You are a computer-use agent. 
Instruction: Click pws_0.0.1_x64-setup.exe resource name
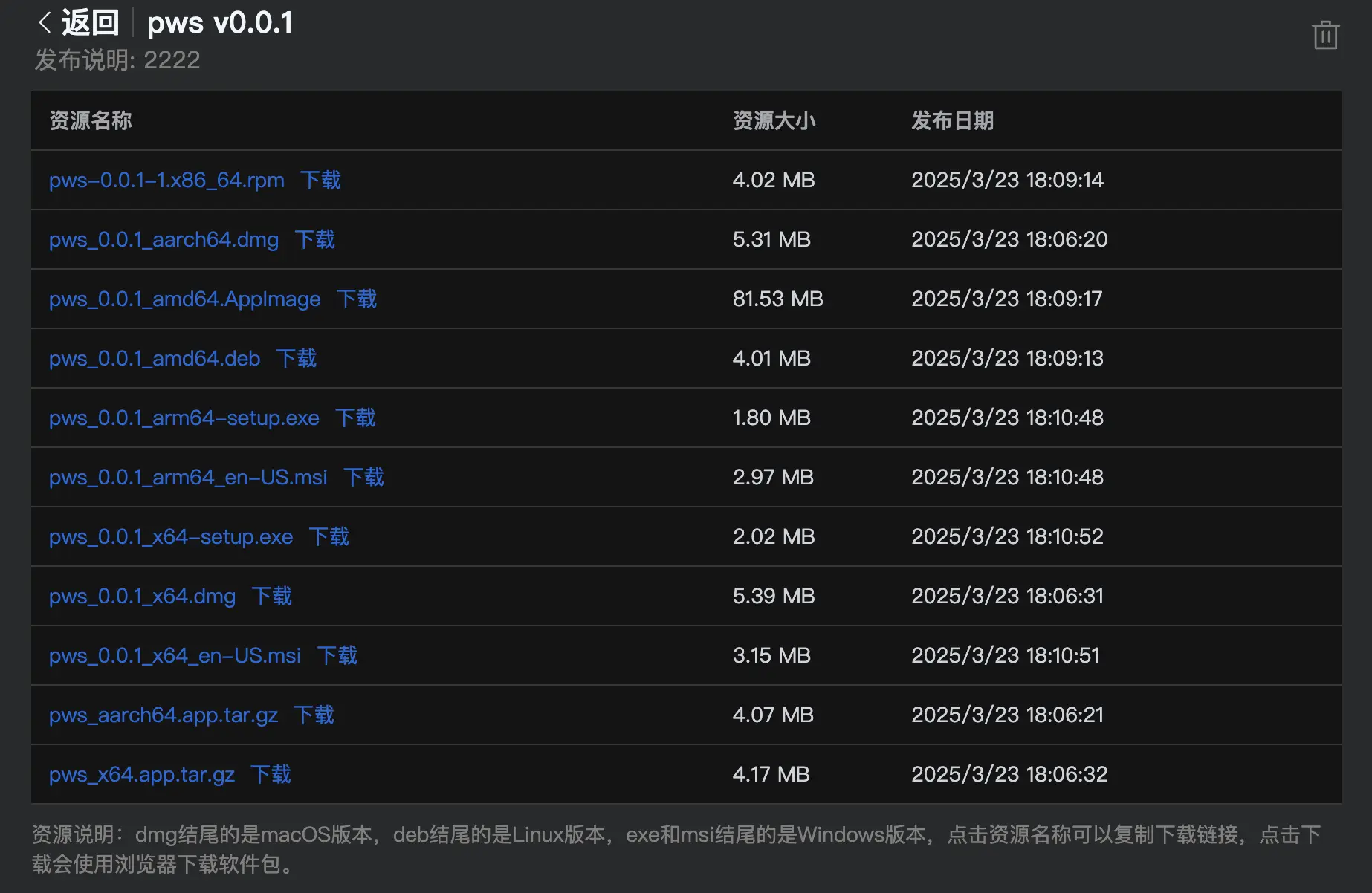171,536
